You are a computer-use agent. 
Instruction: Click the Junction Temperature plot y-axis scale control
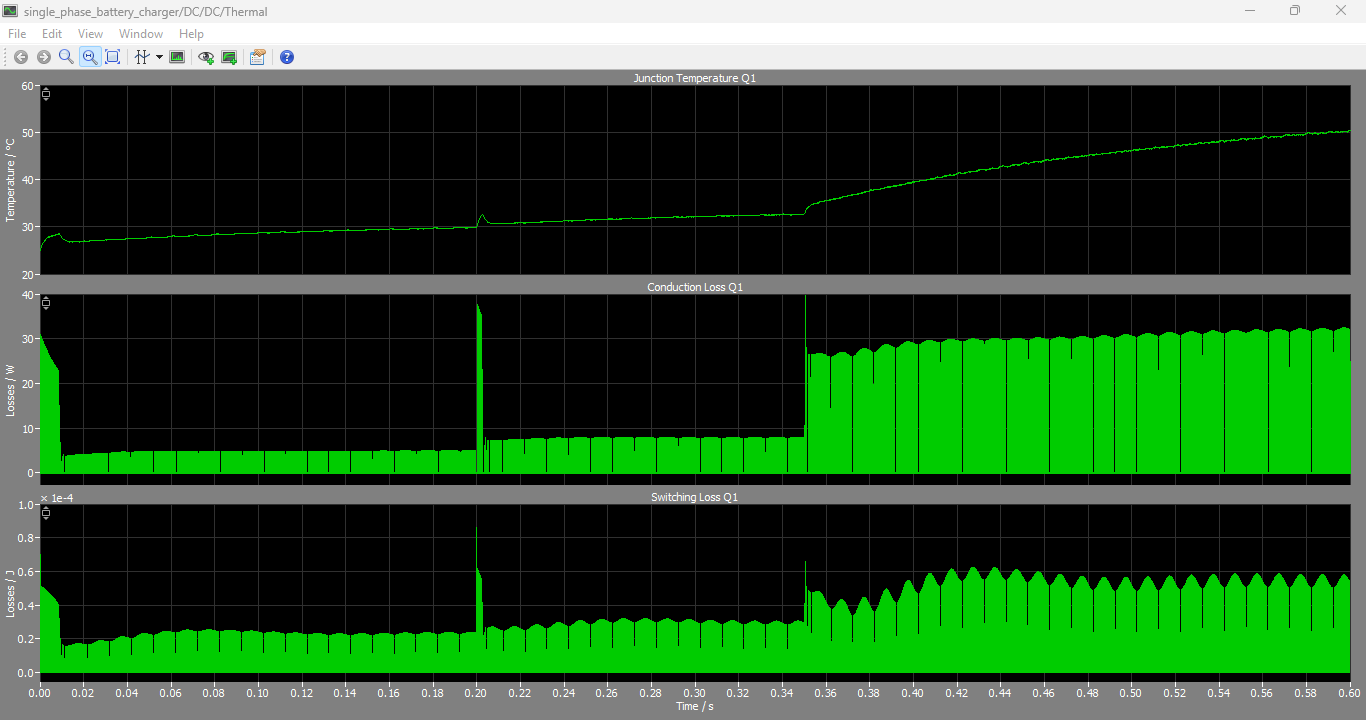click(46, 94)
